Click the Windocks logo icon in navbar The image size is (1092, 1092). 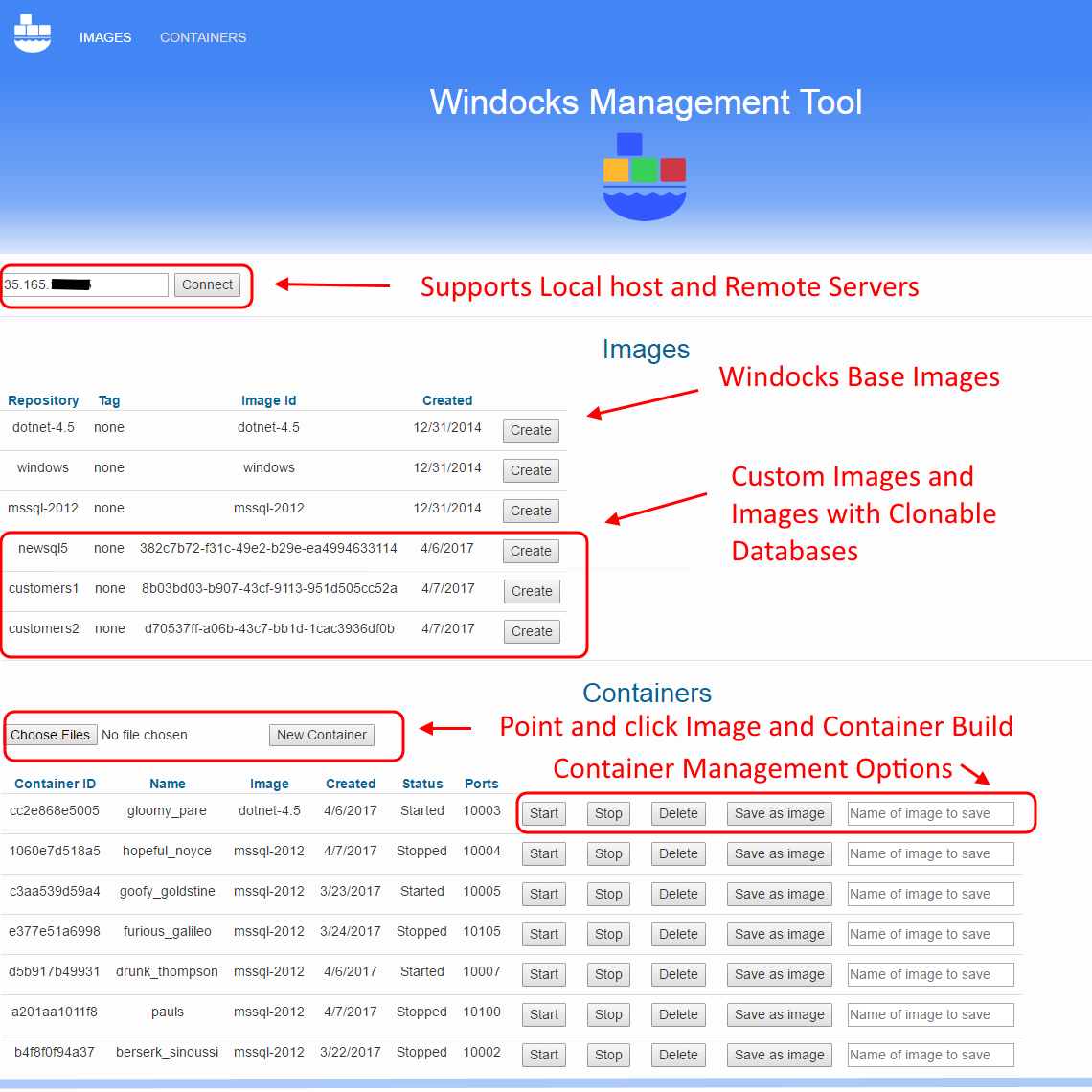[32, 34]
